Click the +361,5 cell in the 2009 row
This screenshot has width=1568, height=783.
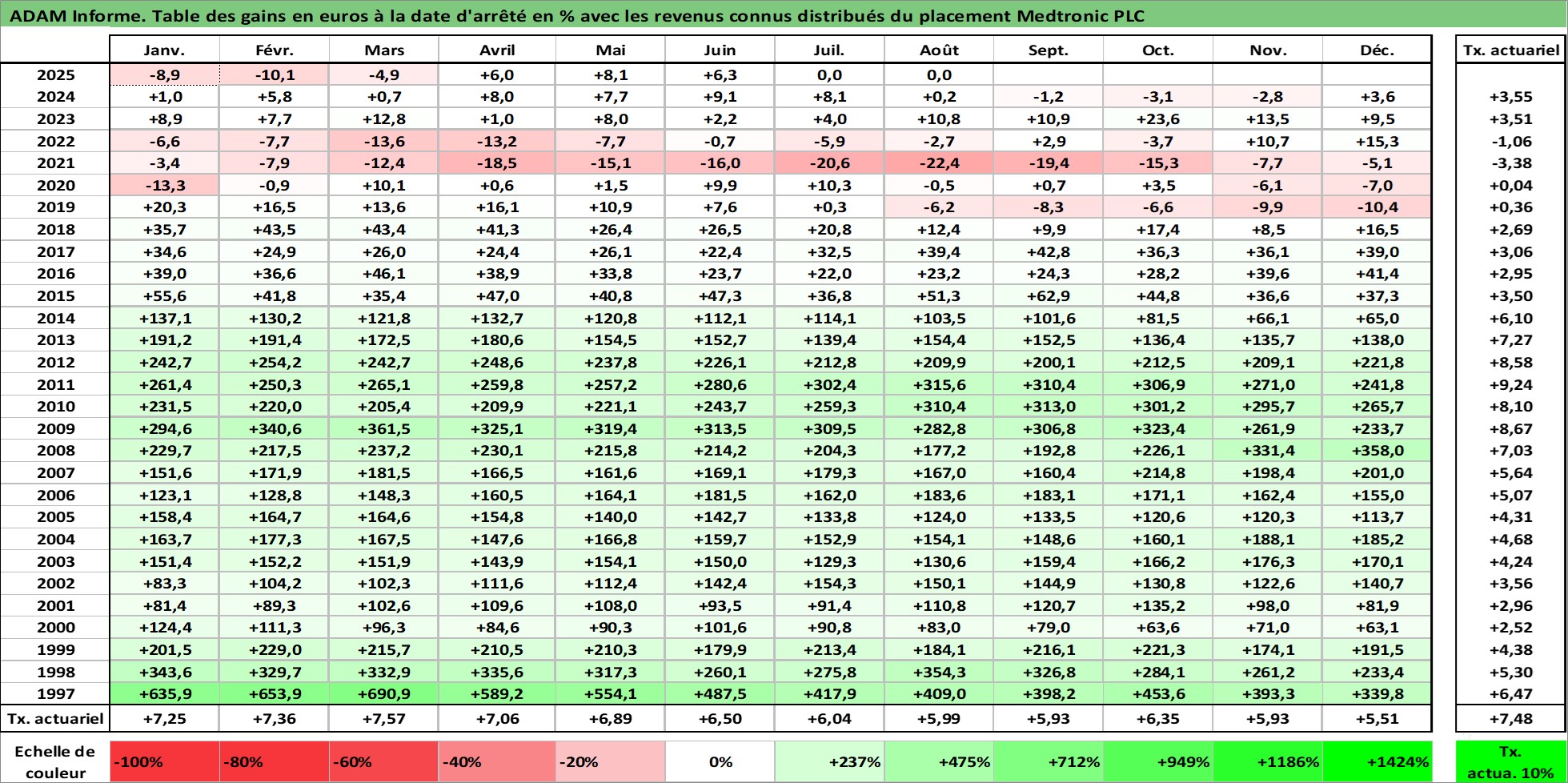coord(383,428)
